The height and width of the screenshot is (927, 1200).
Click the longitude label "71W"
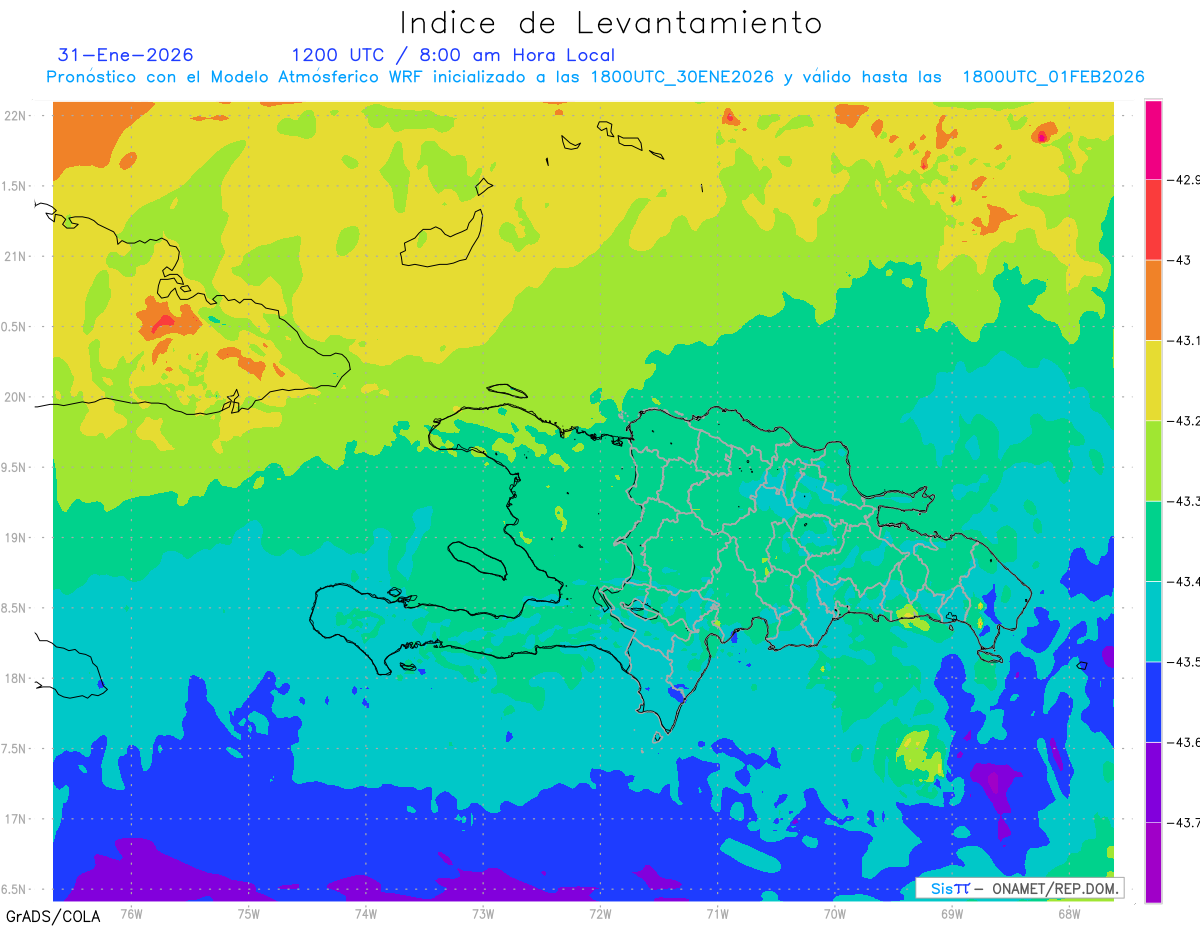pyautogui.click(x=717, y=913)
